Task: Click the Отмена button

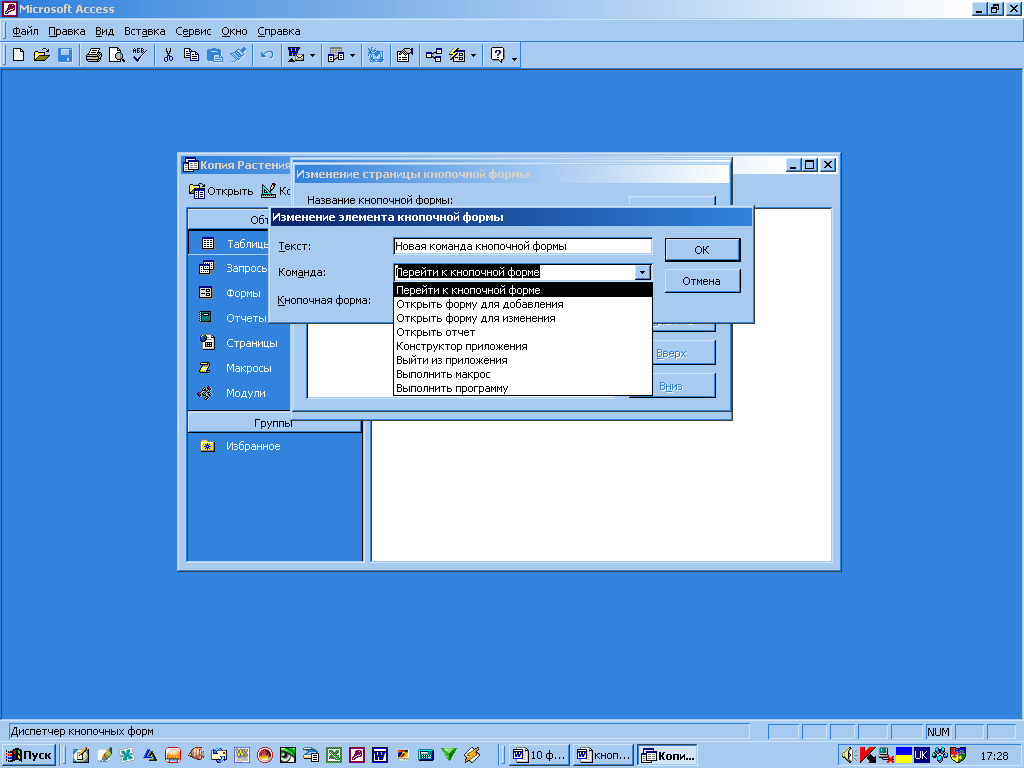Action: 702,281
